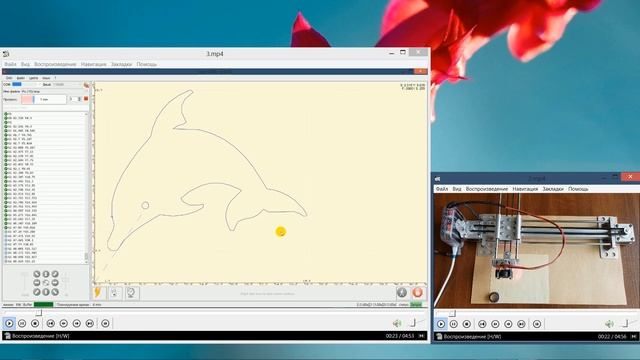Click Play in the 3.mp4 player

(x=9, y=323)
